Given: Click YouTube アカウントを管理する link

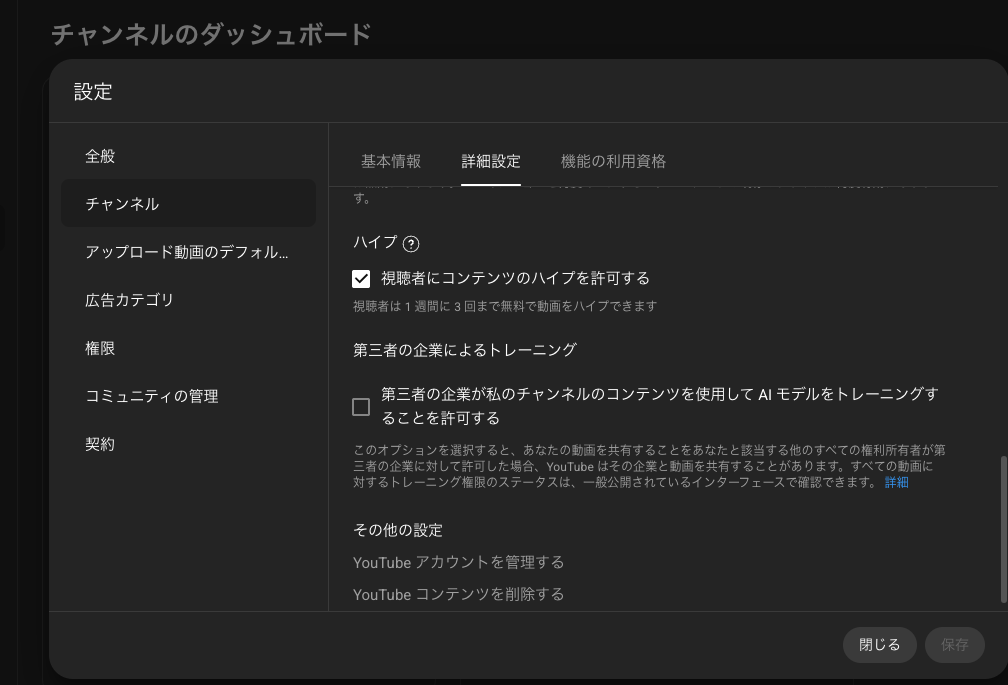Looking at the screenshot, I should pos(458,562).
